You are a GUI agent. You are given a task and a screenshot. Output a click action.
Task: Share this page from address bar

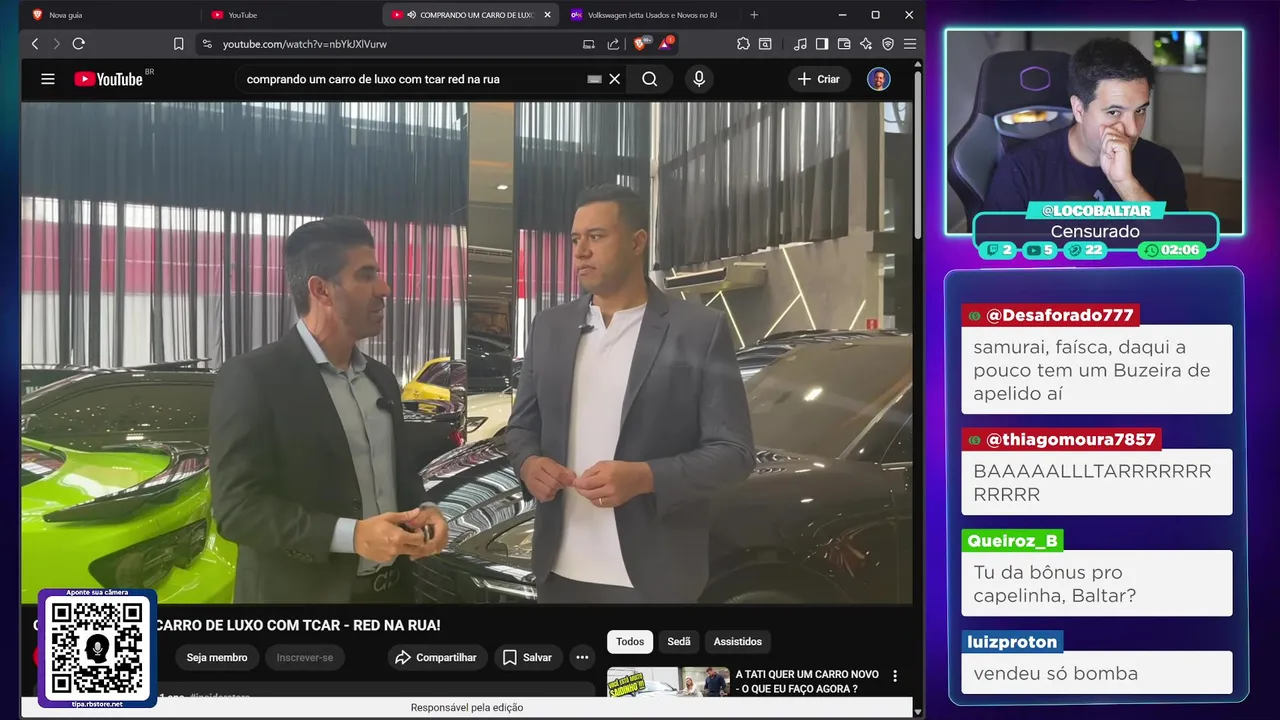pos(613,44)
